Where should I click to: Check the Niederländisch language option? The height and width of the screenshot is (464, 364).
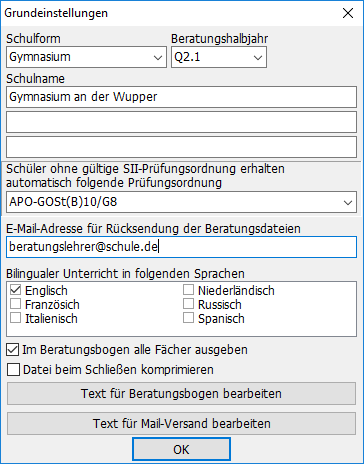point(188,290)
